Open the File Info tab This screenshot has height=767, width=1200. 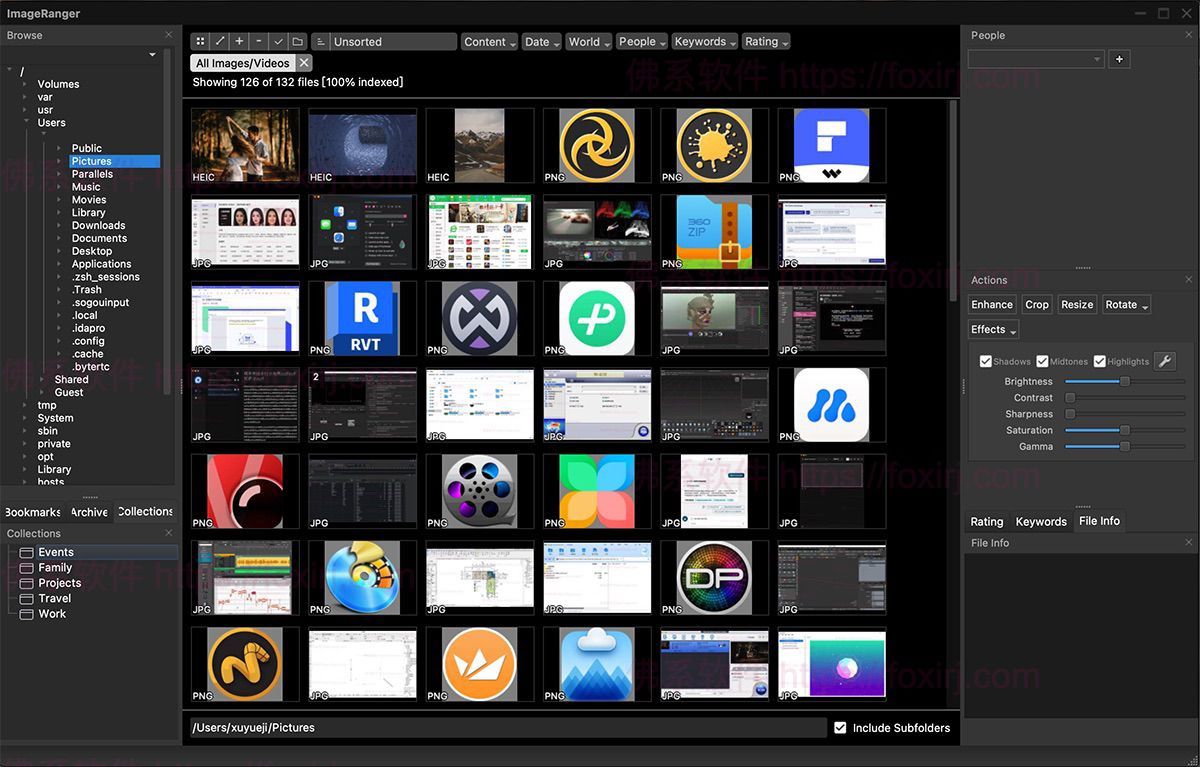[x=1099, y=520]
